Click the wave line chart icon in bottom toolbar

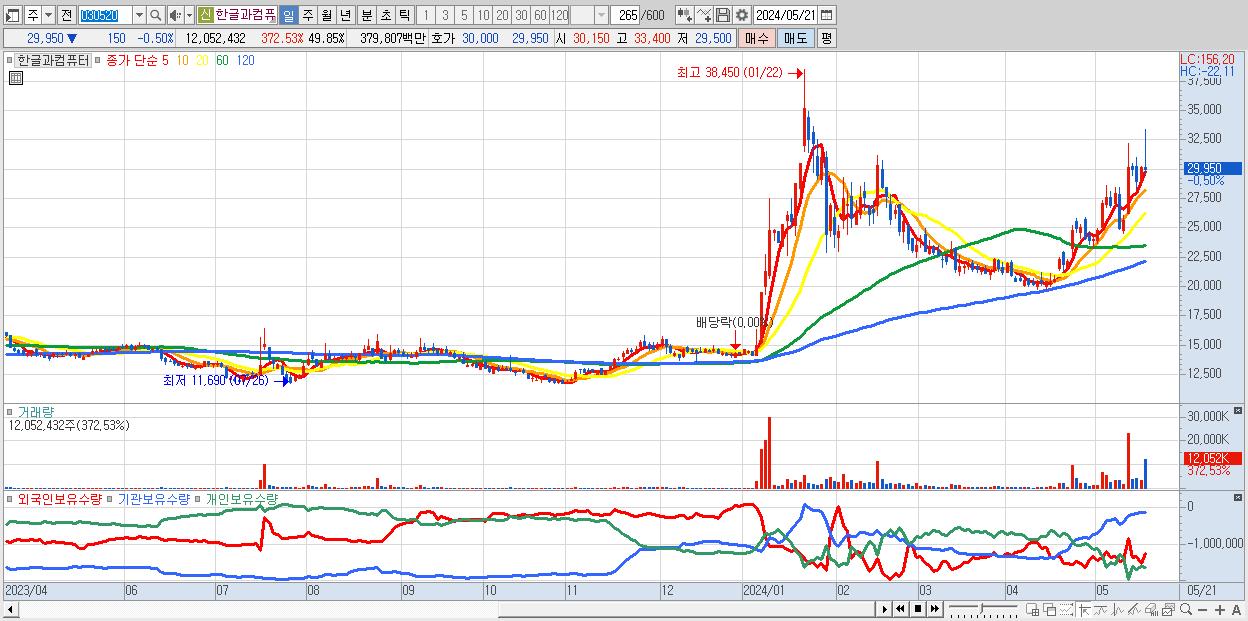tap(1101, 609)
